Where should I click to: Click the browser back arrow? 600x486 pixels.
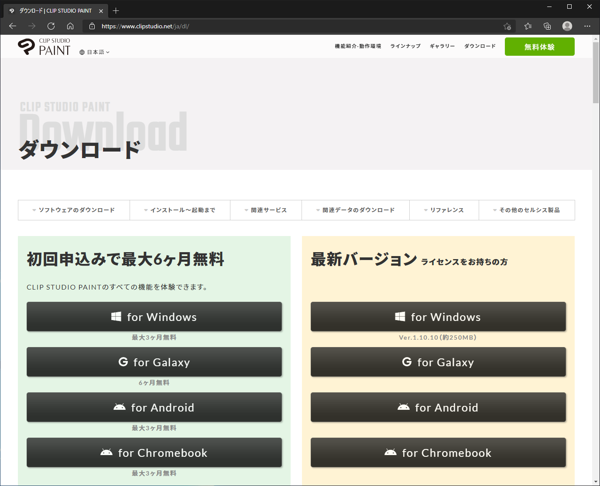pos(12,26)
